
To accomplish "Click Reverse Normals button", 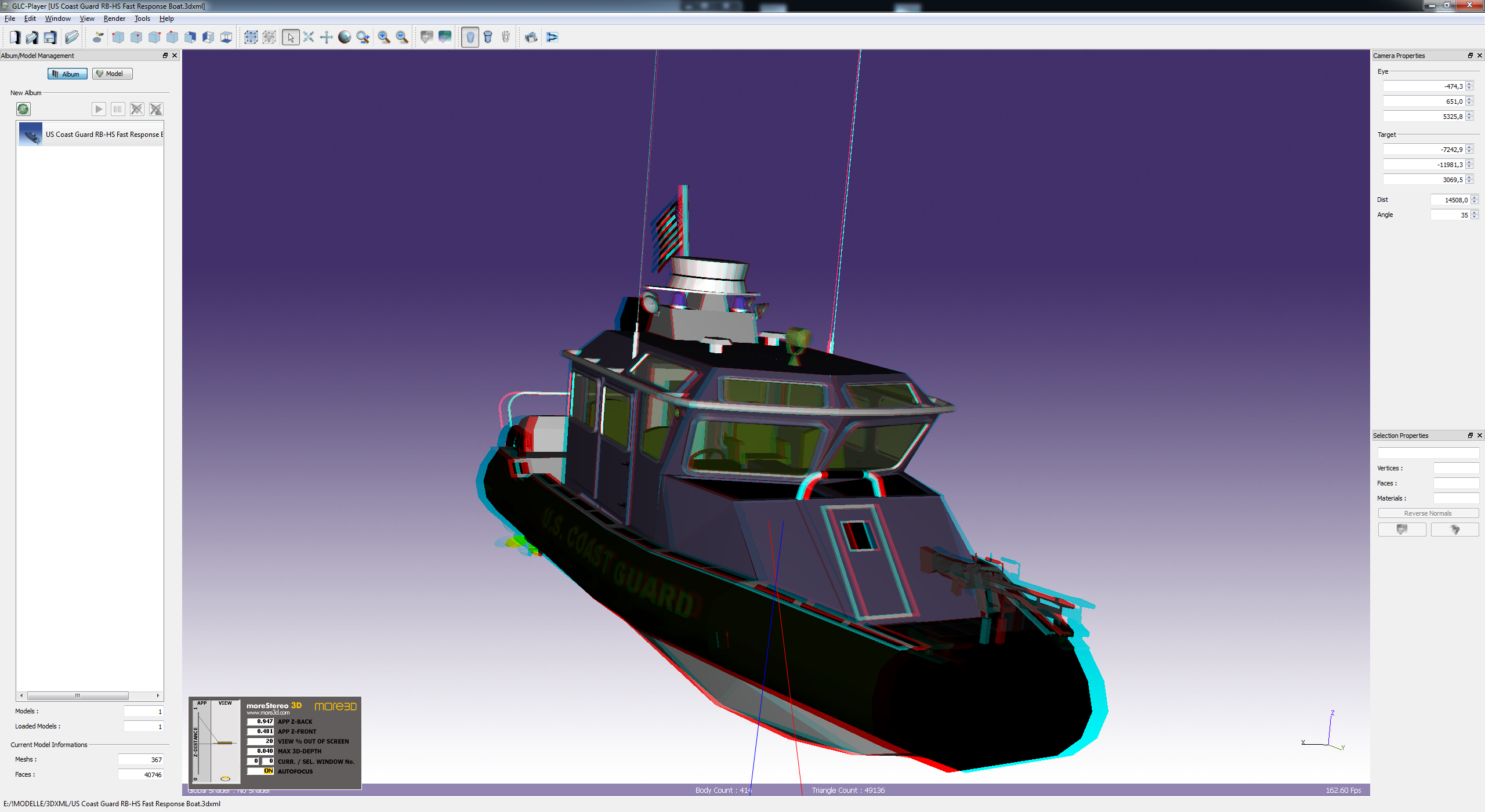I will 1428,513.
